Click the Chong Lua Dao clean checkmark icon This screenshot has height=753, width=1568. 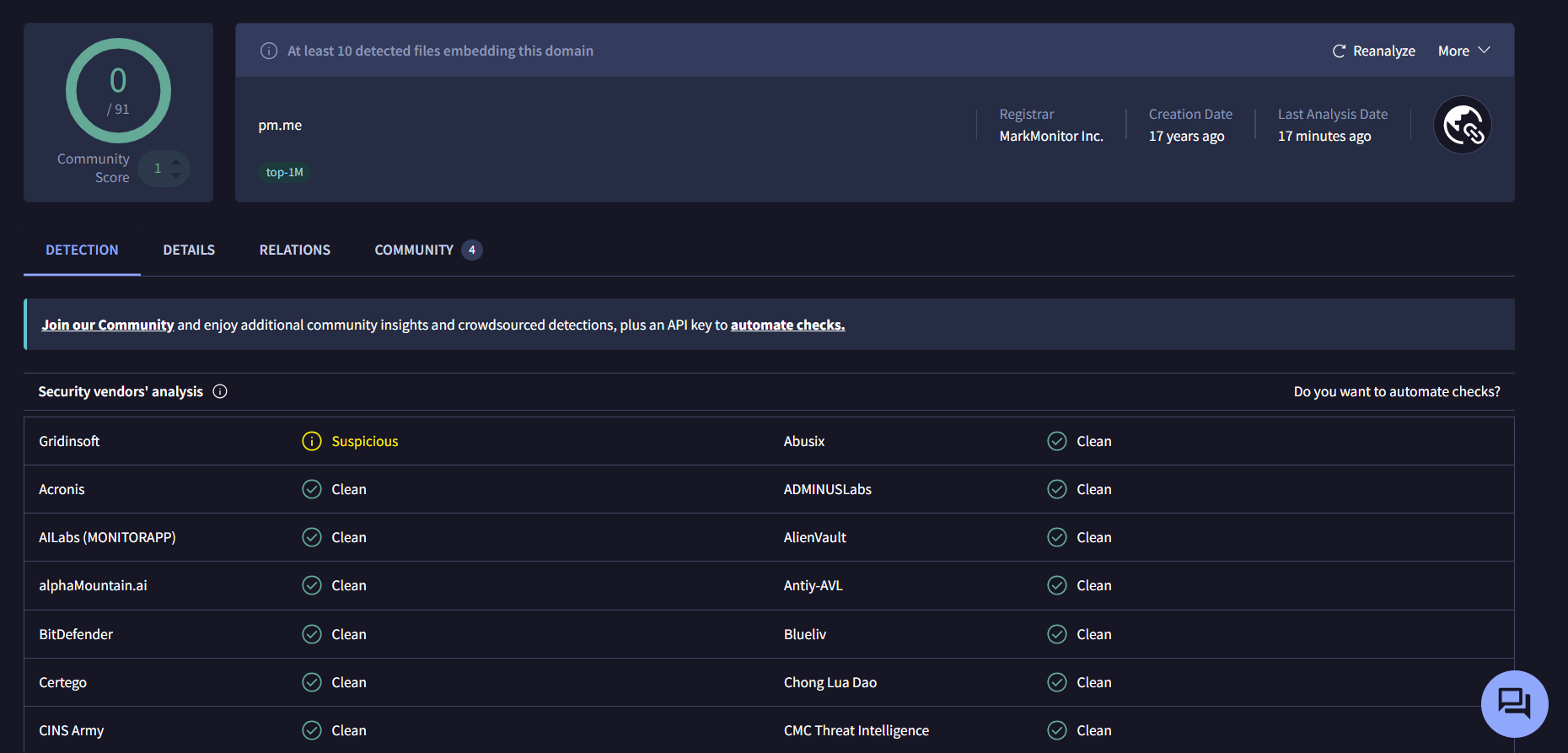pyautogui.click(x=1057, y=682)
